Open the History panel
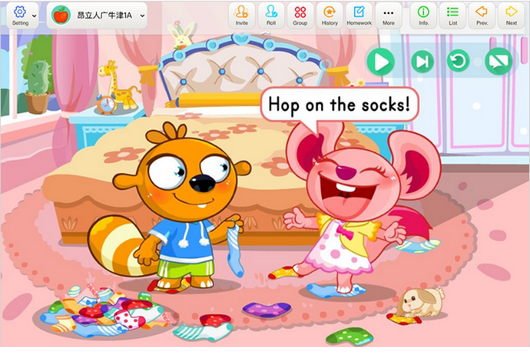The width and height of the screenshot is (530, 360). [x=330, y=16]
